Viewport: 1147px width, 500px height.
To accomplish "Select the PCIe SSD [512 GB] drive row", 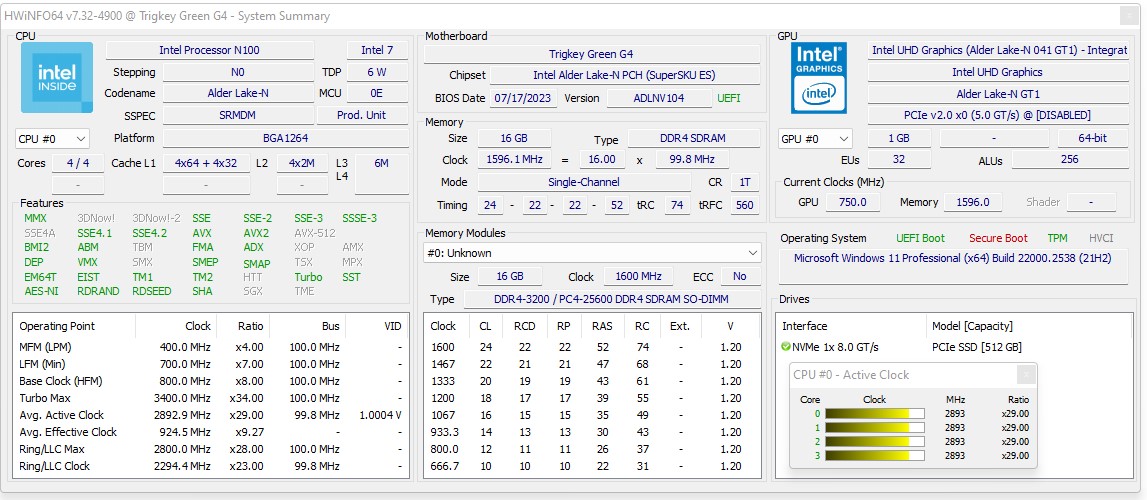I will [976, 347].
